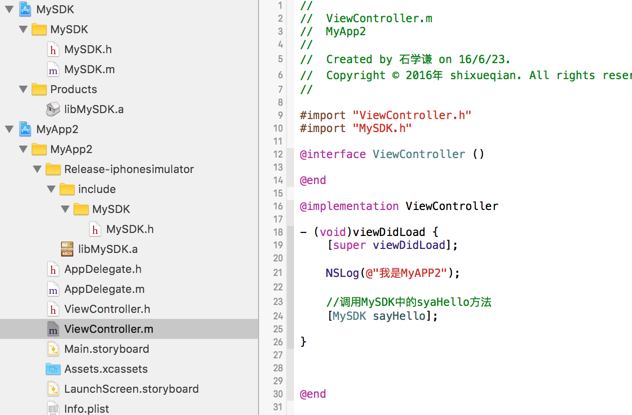Click the include folder icon
The height and width of the screenshot is (415, 632).
(x=67, y=189)
